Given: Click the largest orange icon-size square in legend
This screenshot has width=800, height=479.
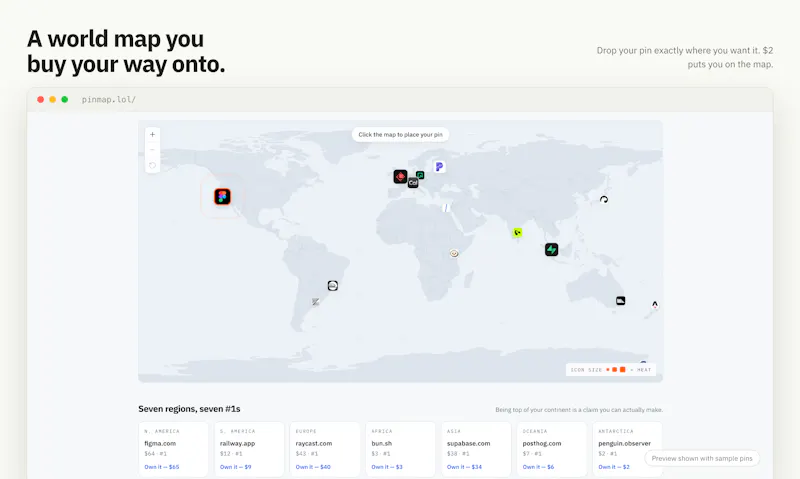Looking at the screenshot, I should point(622,369).
